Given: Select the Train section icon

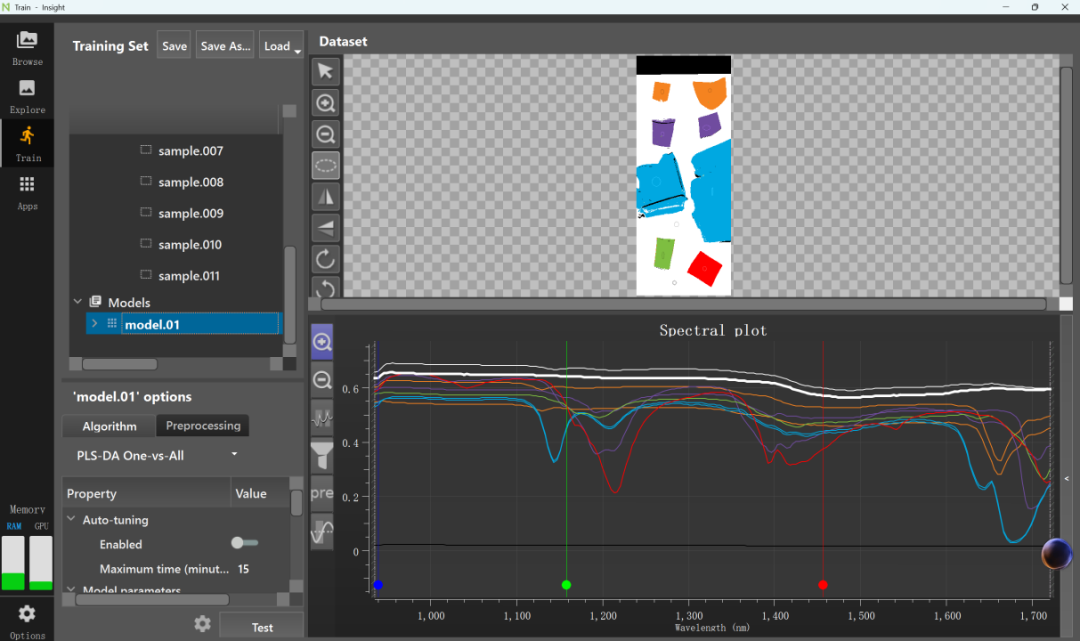Looking at the screenshot, I should (x=28, y=143).
